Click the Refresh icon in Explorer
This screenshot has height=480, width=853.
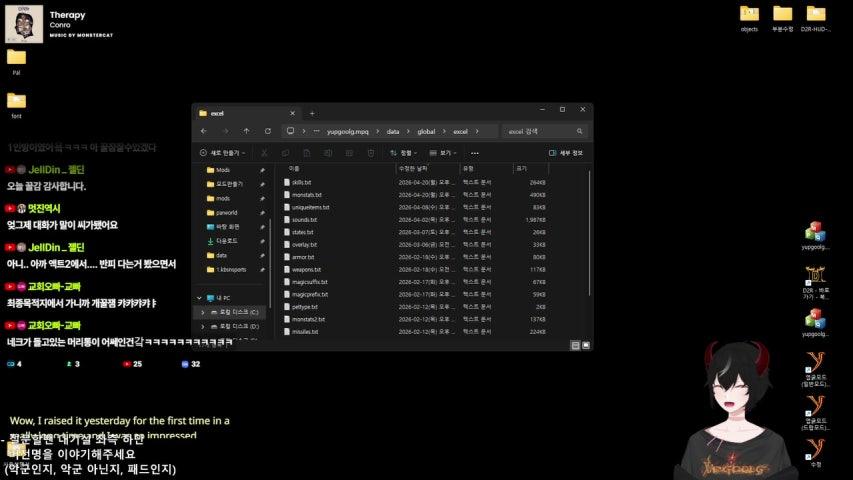(x=267, y=131)
